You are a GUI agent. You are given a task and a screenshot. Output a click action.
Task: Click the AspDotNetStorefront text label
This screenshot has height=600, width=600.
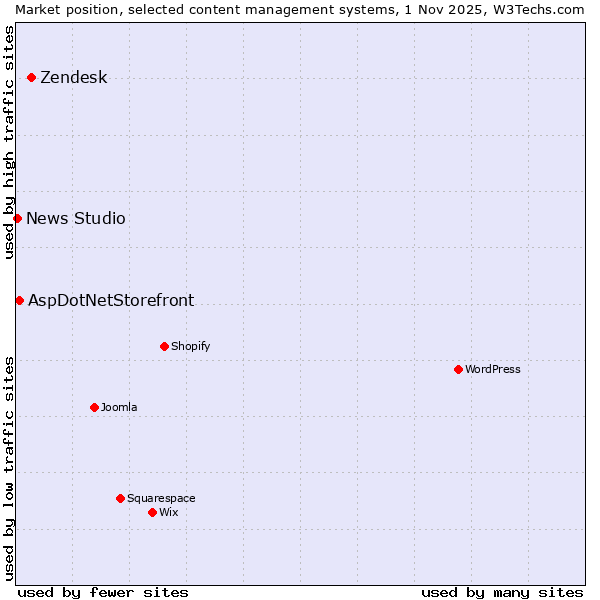tap(111, 301)
